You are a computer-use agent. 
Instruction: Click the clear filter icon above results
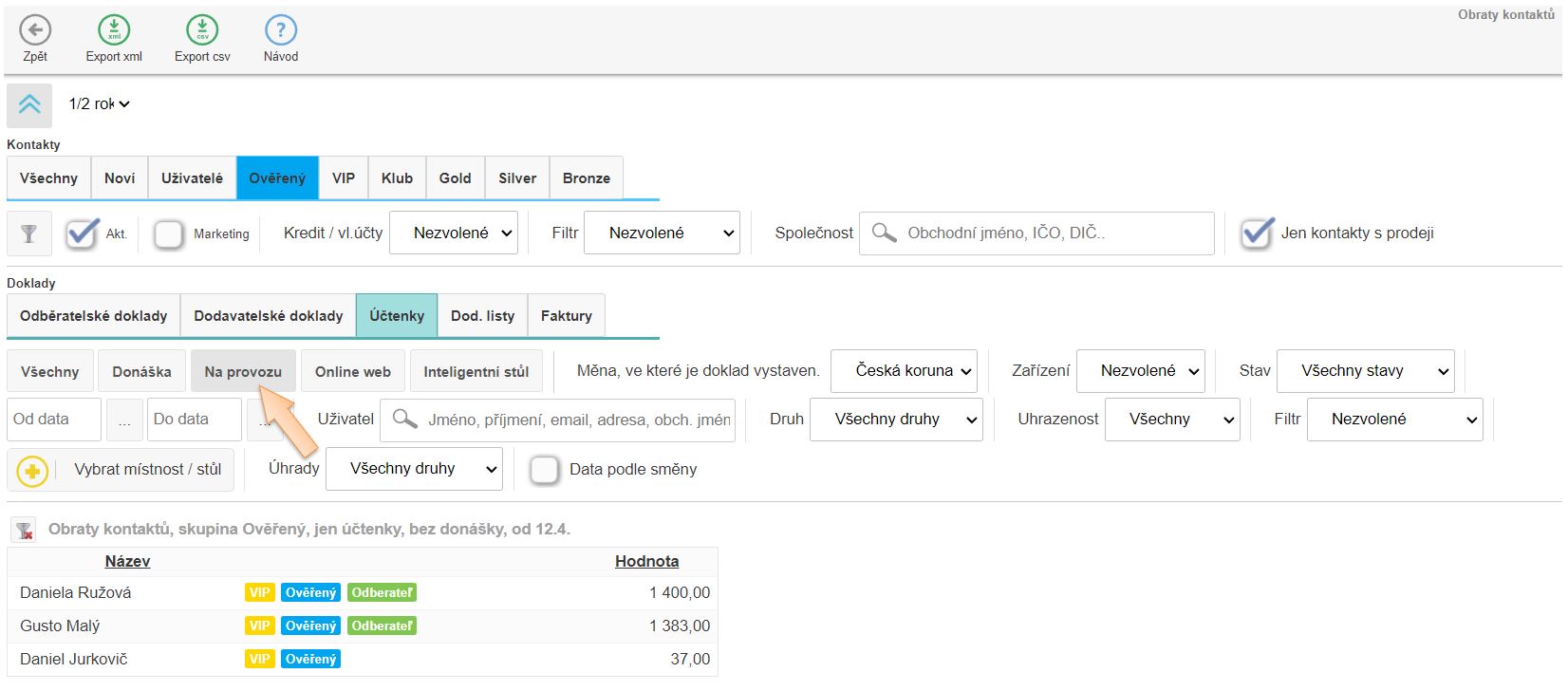click(25, 530)
